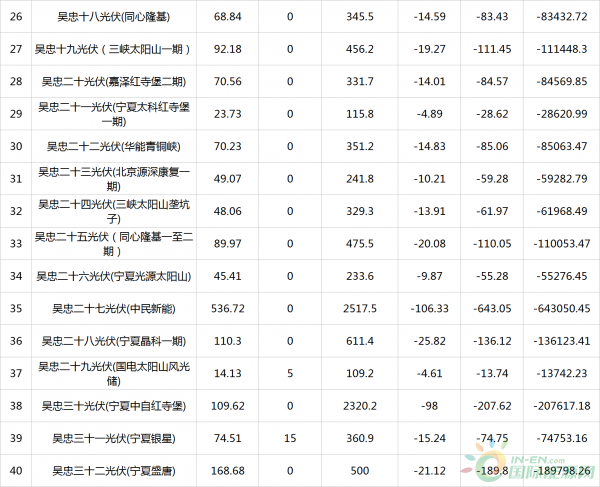Click the value -98
Screen dimensions: 600x487
[429, 406]
